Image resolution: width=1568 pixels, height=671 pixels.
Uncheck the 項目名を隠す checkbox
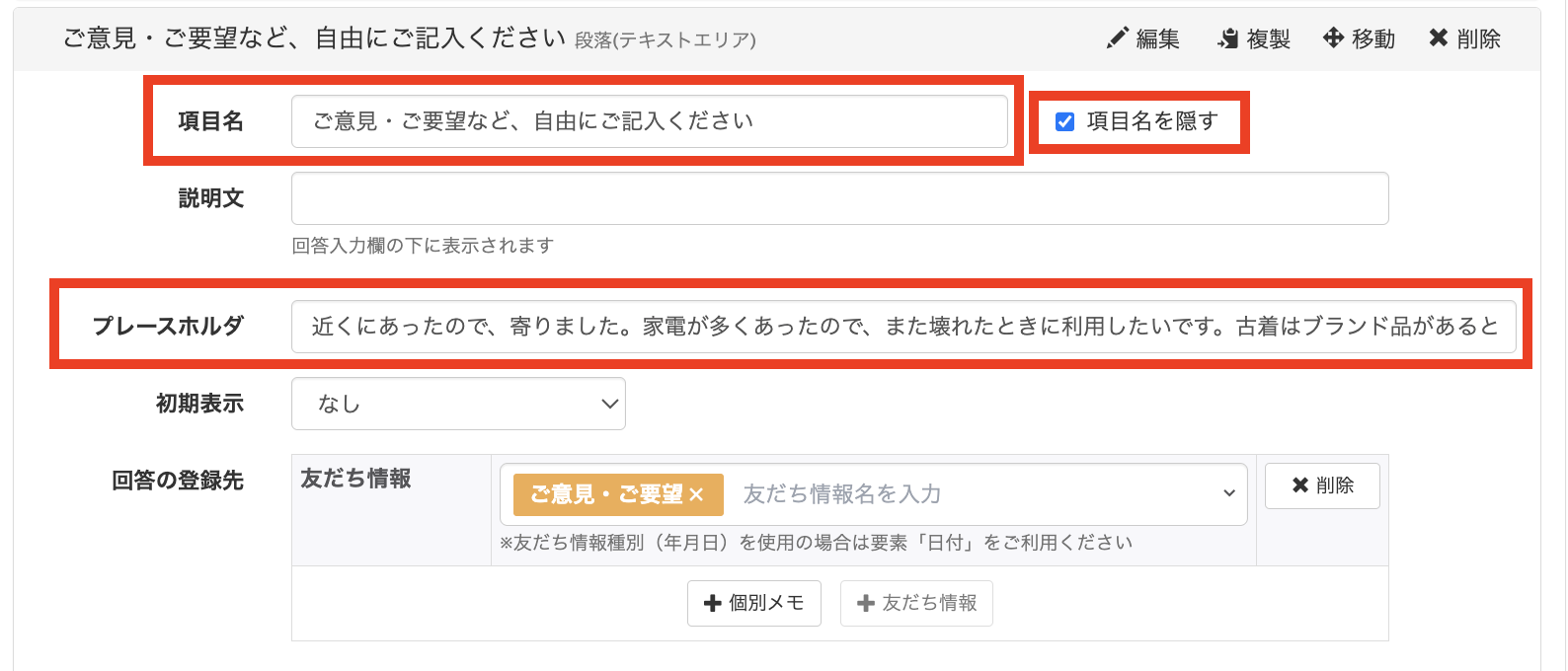click(x=1065, y=121)
